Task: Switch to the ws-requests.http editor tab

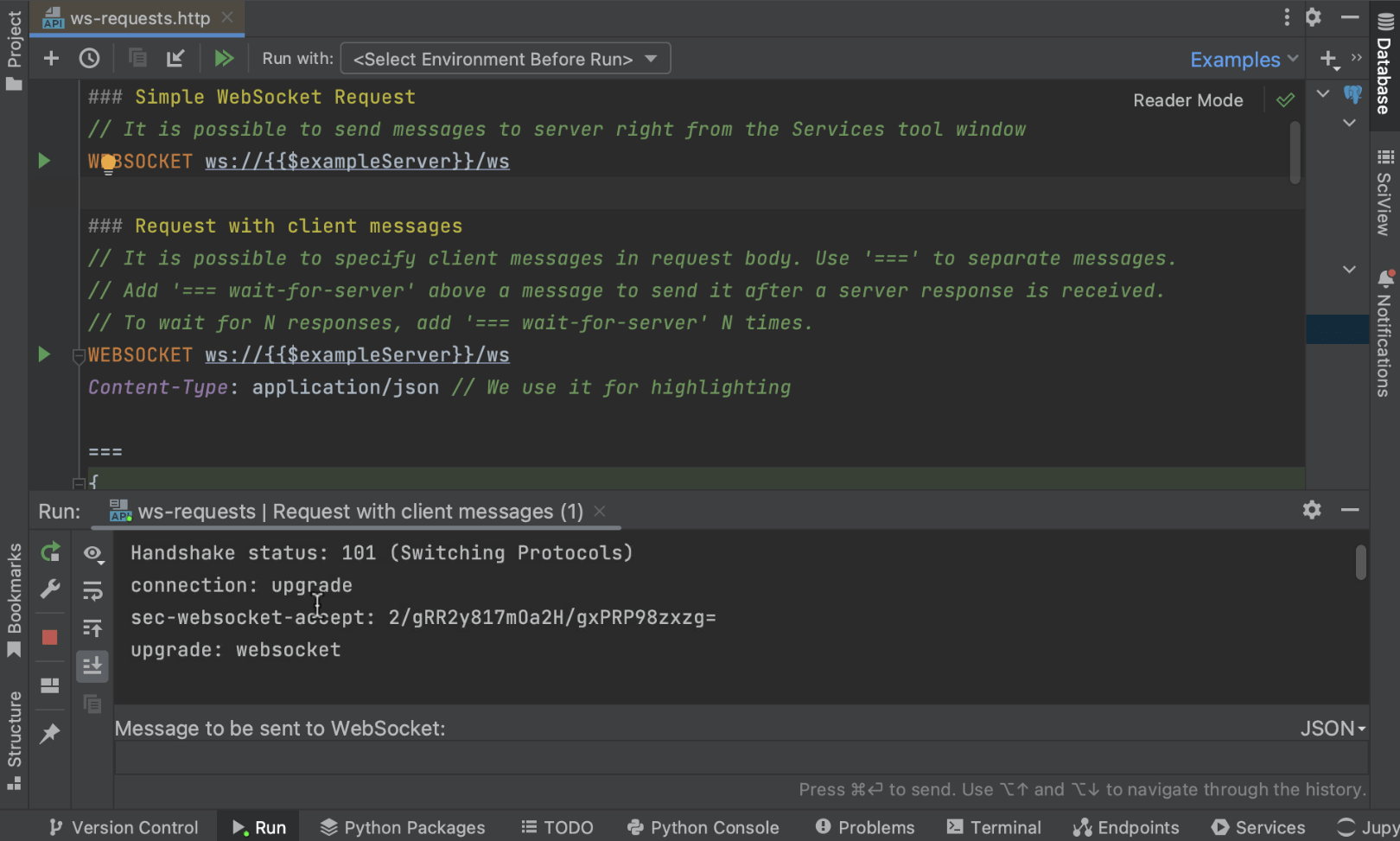Action: (139, 18)
